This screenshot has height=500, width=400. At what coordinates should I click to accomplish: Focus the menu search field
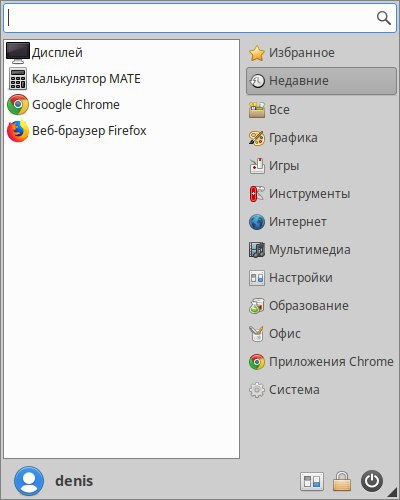200,18
